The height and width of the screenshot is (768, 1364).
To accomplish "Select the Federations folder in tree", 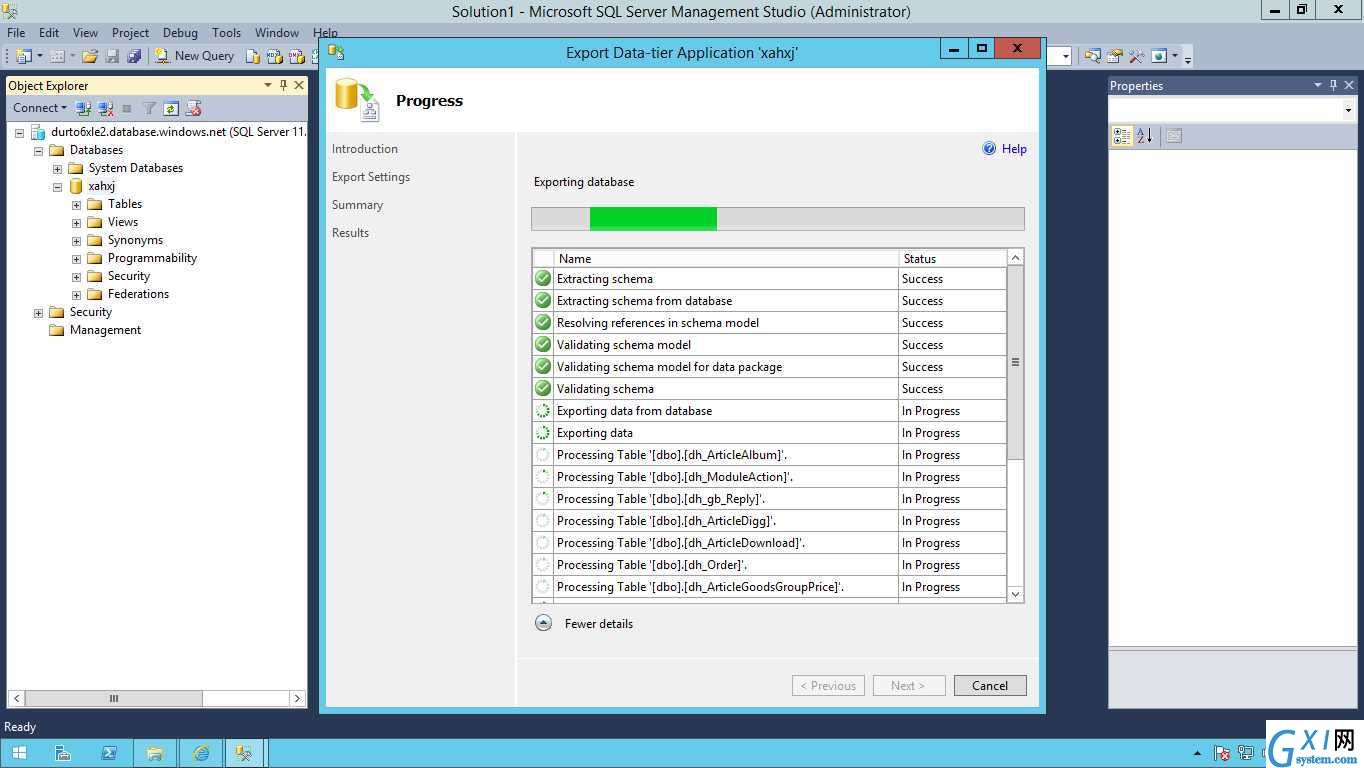I will click(x=138, y=294).
